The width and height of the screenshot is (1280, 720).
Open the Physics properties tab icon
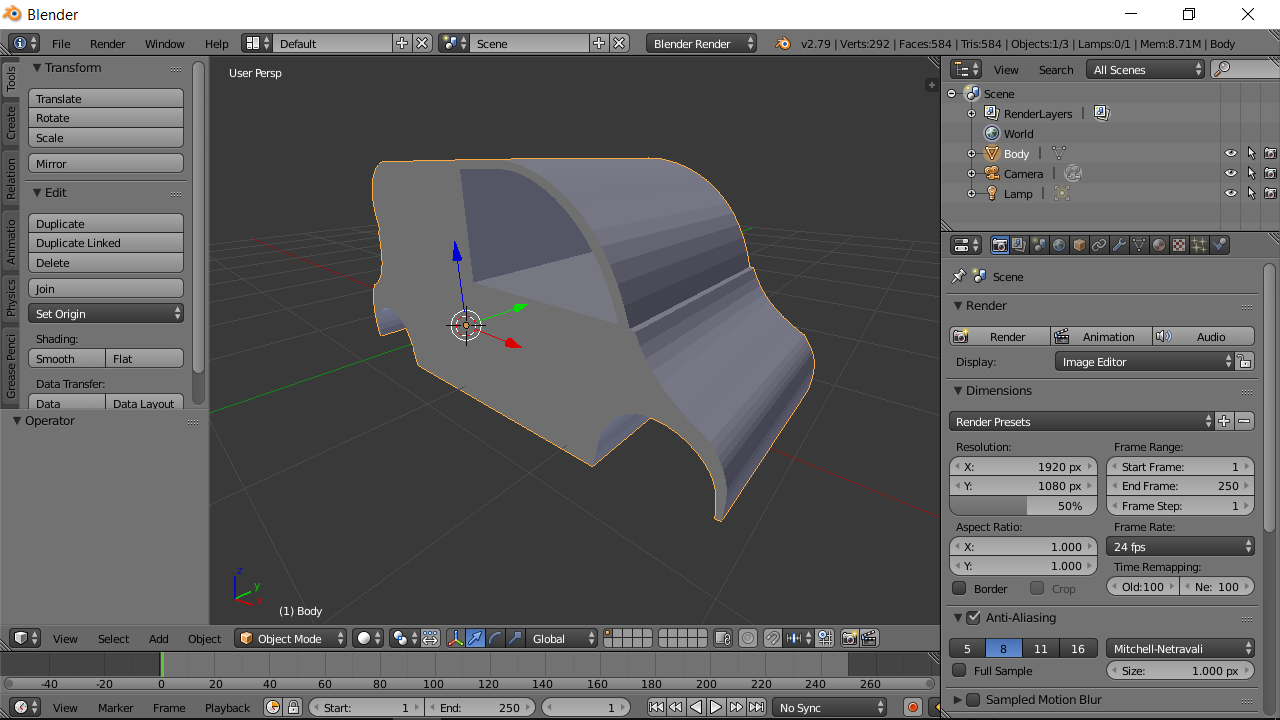[1219, 245]
